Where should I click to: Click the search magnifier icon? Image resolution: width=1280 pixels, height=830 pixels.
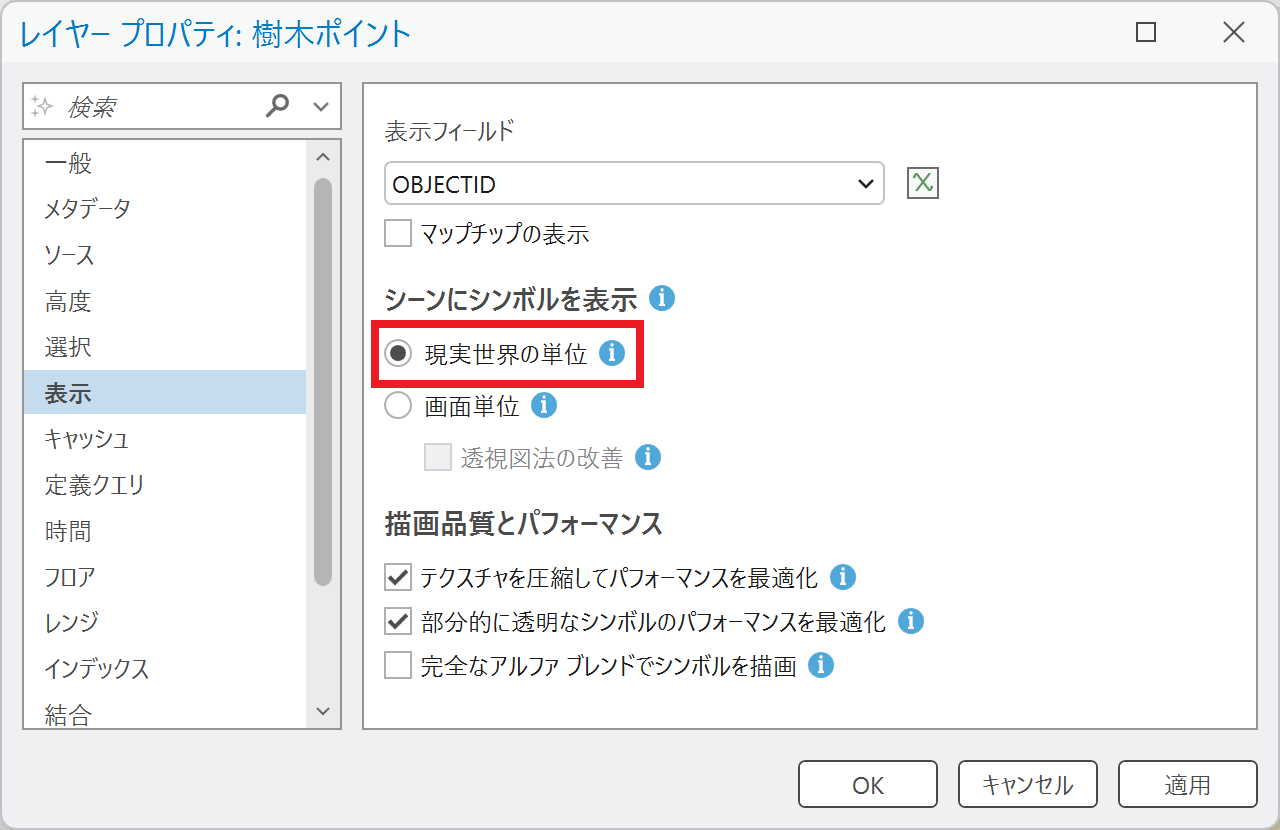pos(278,105)
